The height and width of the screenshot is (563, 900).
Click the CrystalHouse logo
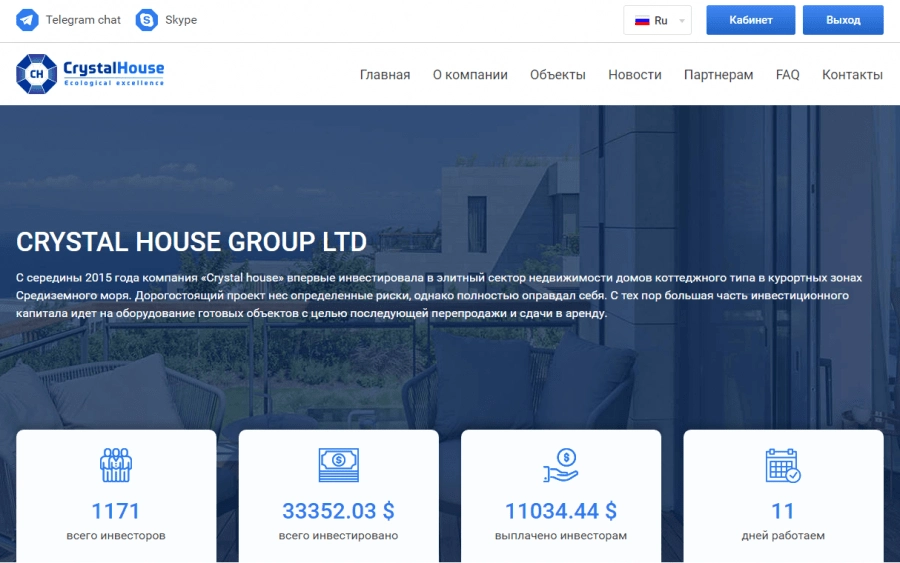pyautogui.click(x=90, y=74)
